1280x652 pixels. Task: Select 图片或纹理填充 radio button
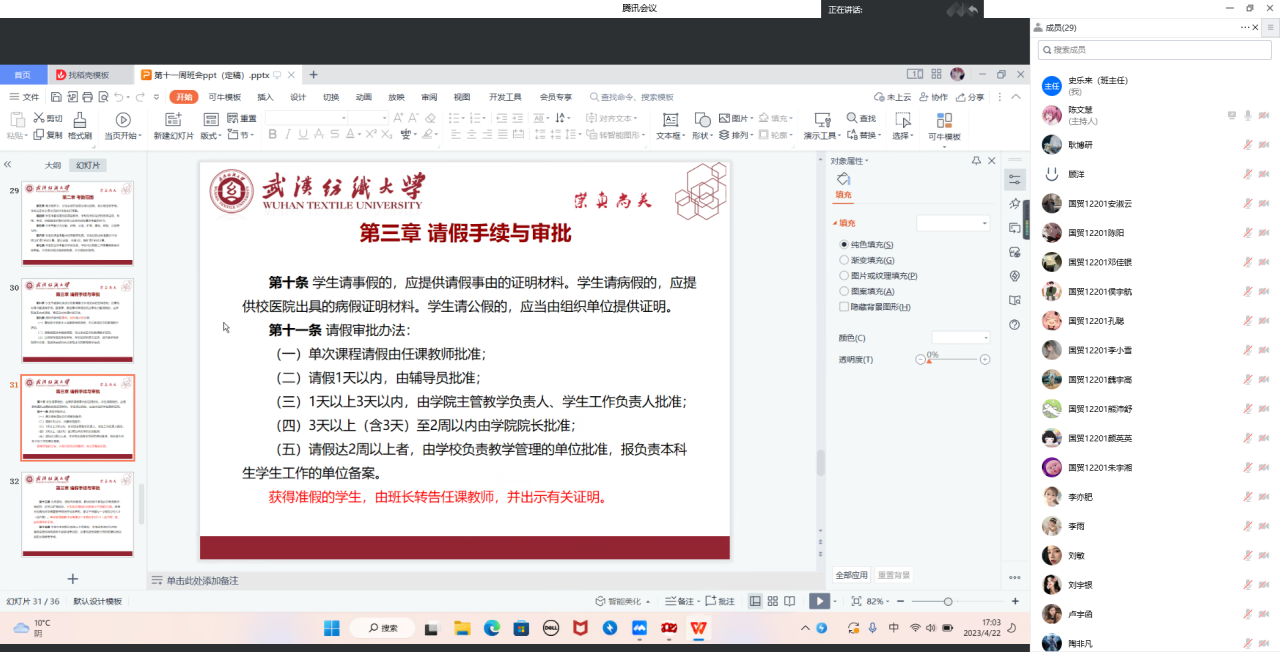coord(844,275)
